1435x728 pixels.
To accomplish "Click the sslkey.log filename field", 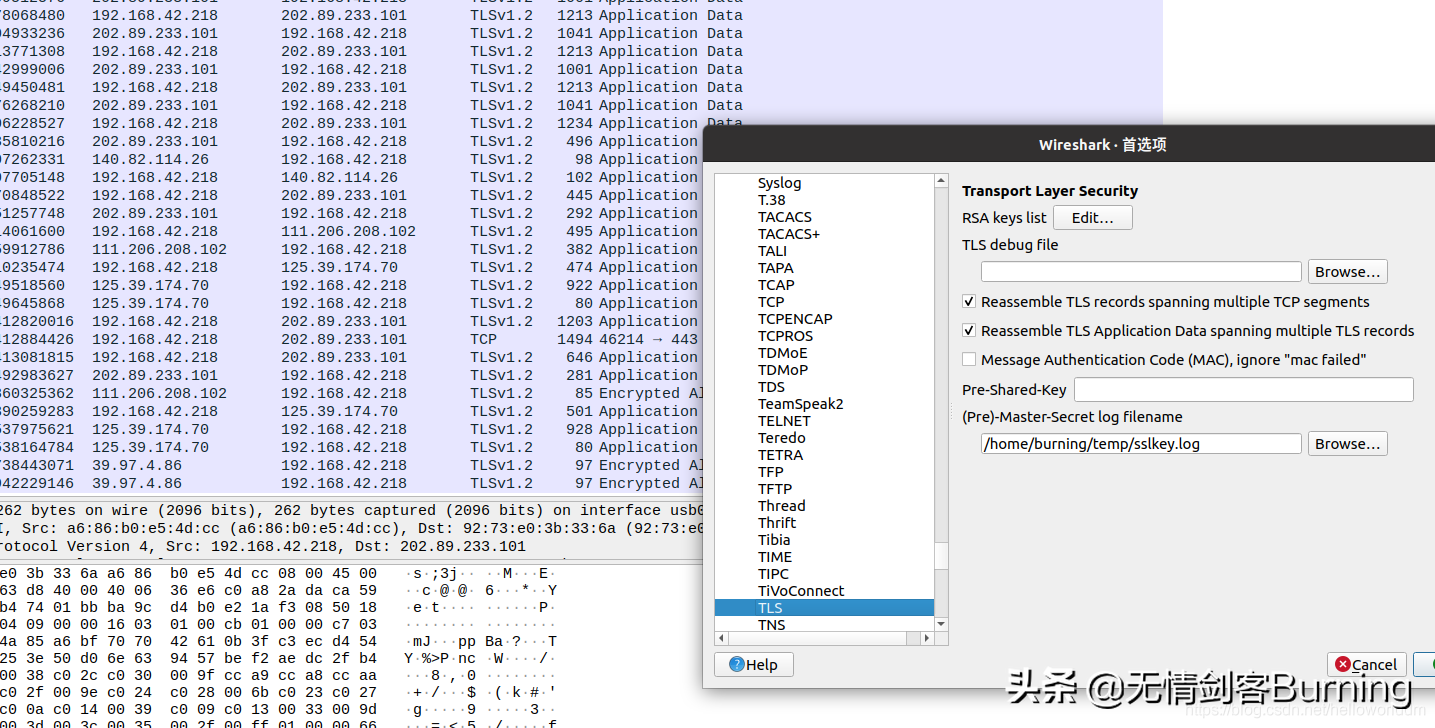I will coord(1141,444).
